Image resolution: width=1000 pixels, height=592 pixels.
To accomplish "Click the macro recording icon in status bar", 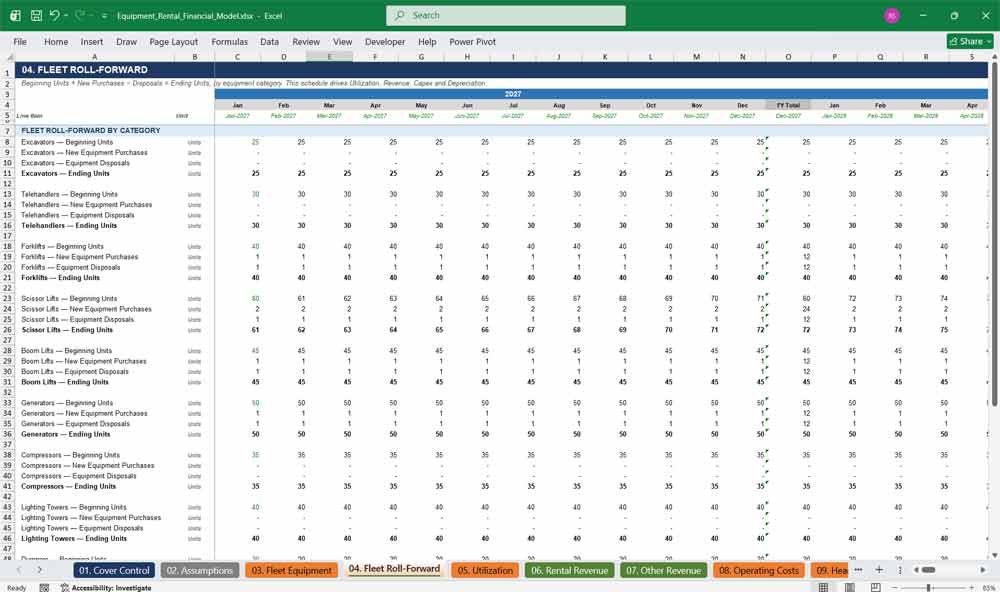I will point(44,588).
